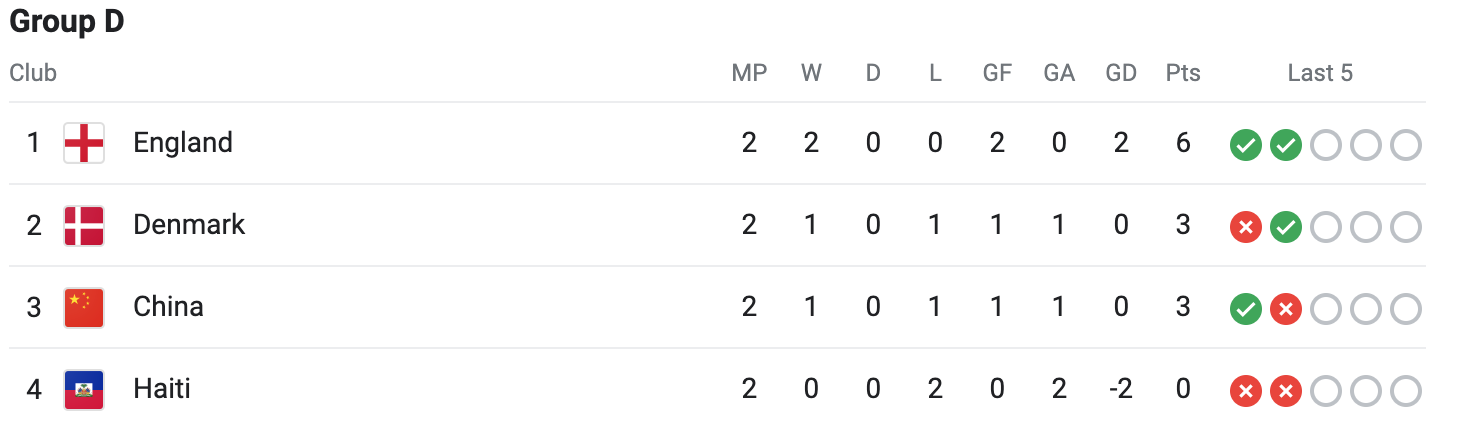
Task: Click England's last empty match circle
Action: click(x=1405, y=145)
